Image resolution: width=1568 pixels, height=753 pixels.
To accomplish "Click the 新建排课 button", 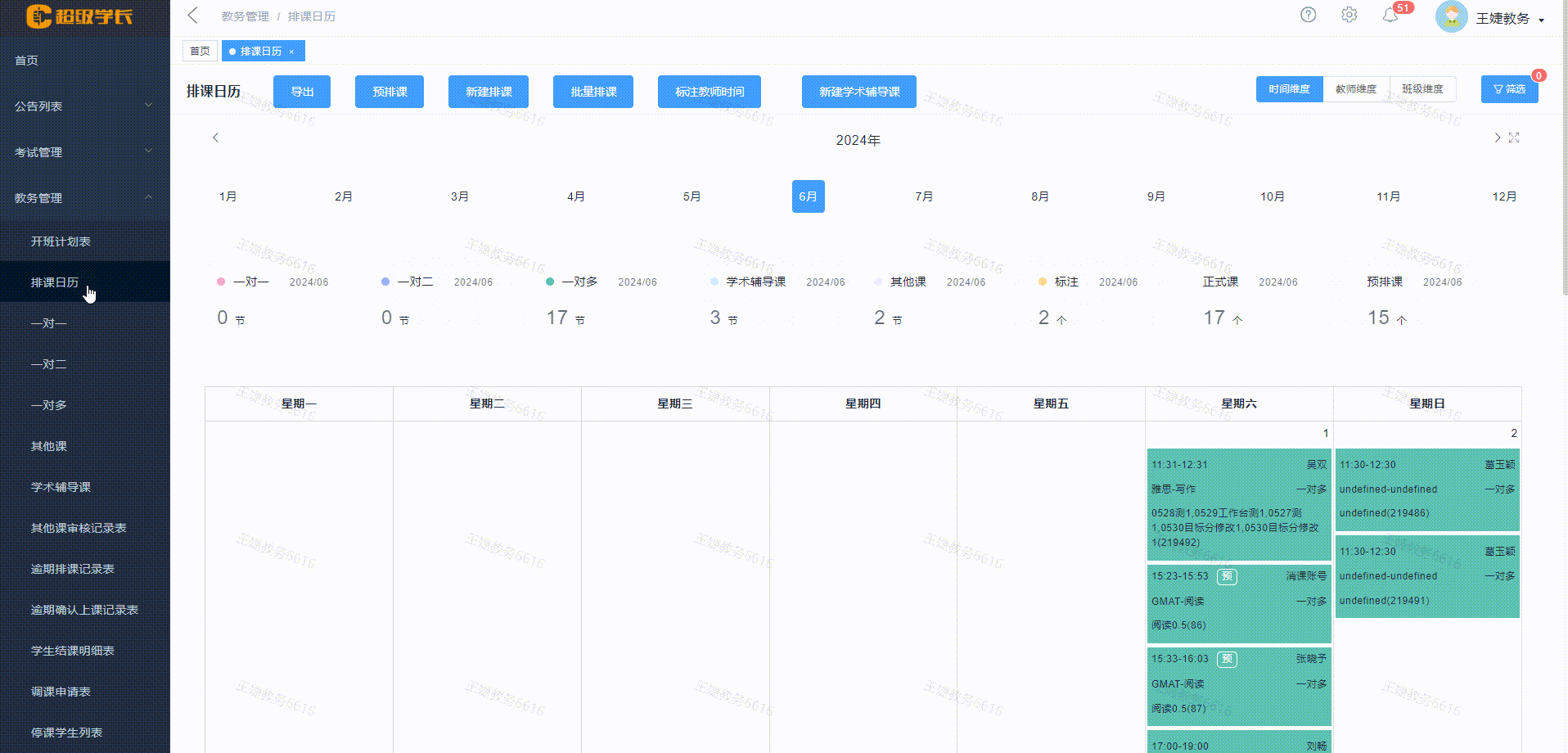I will pos(488,91).
